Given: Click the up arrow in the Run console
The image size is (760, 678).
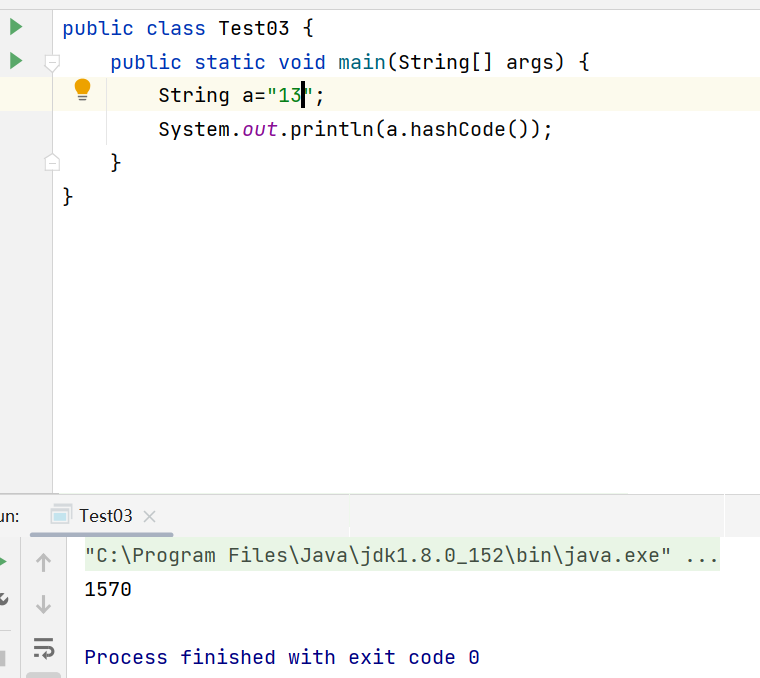Looking at the screenshot, I should pos(43,563).
